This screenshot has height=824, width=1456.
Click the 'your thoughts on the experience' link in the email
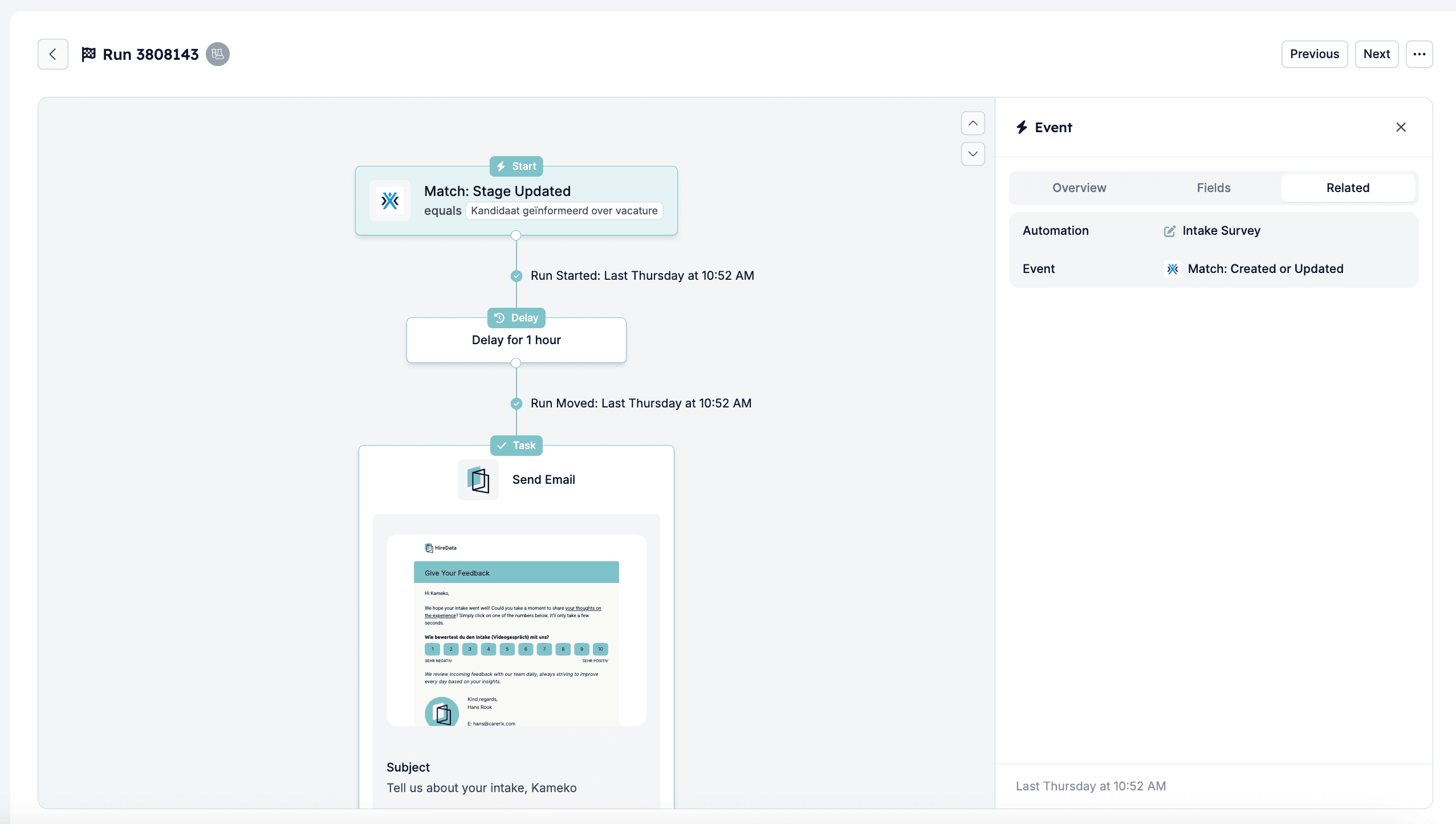click(583, 609)
